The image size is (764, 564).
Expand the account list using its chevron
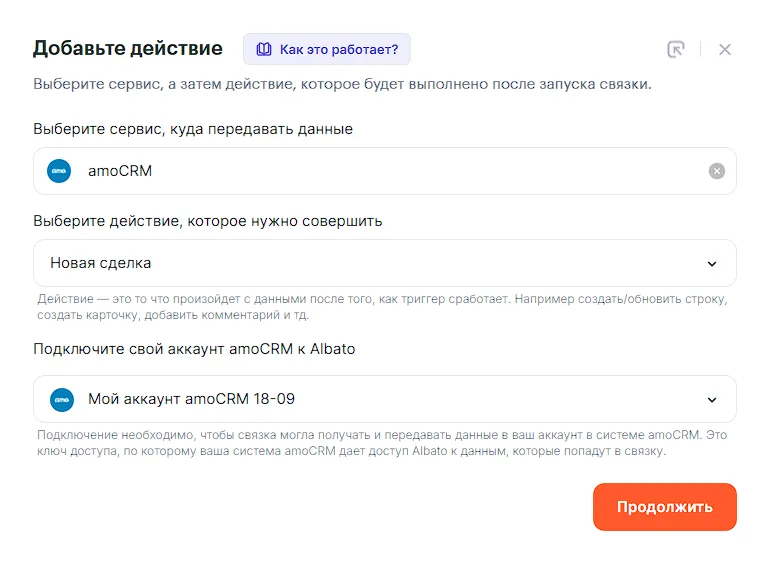712,400
